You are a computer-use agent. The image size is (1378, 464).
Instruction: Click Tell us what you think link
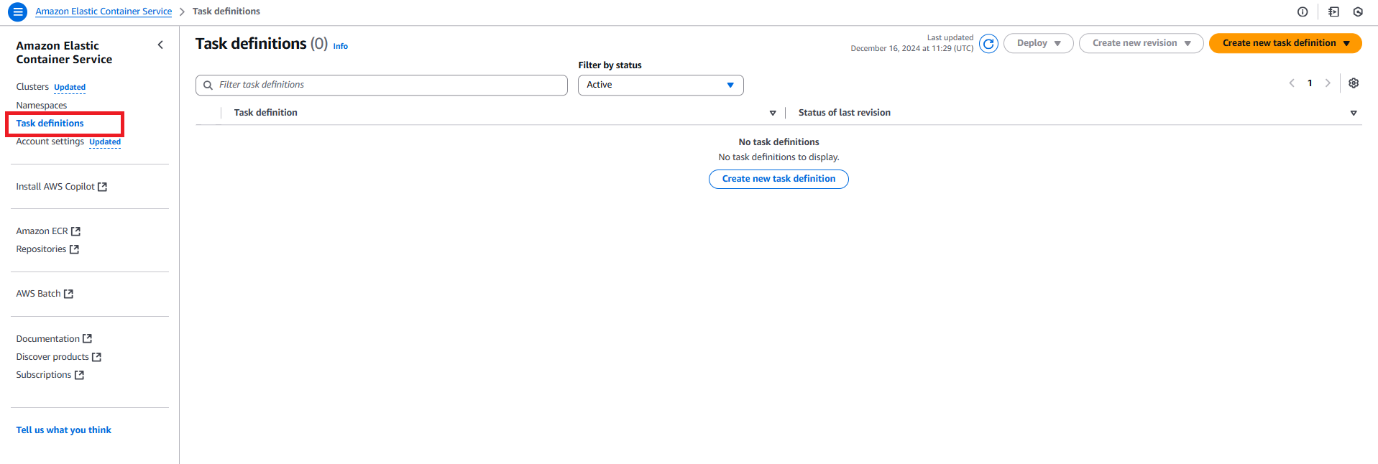[64, 430]
